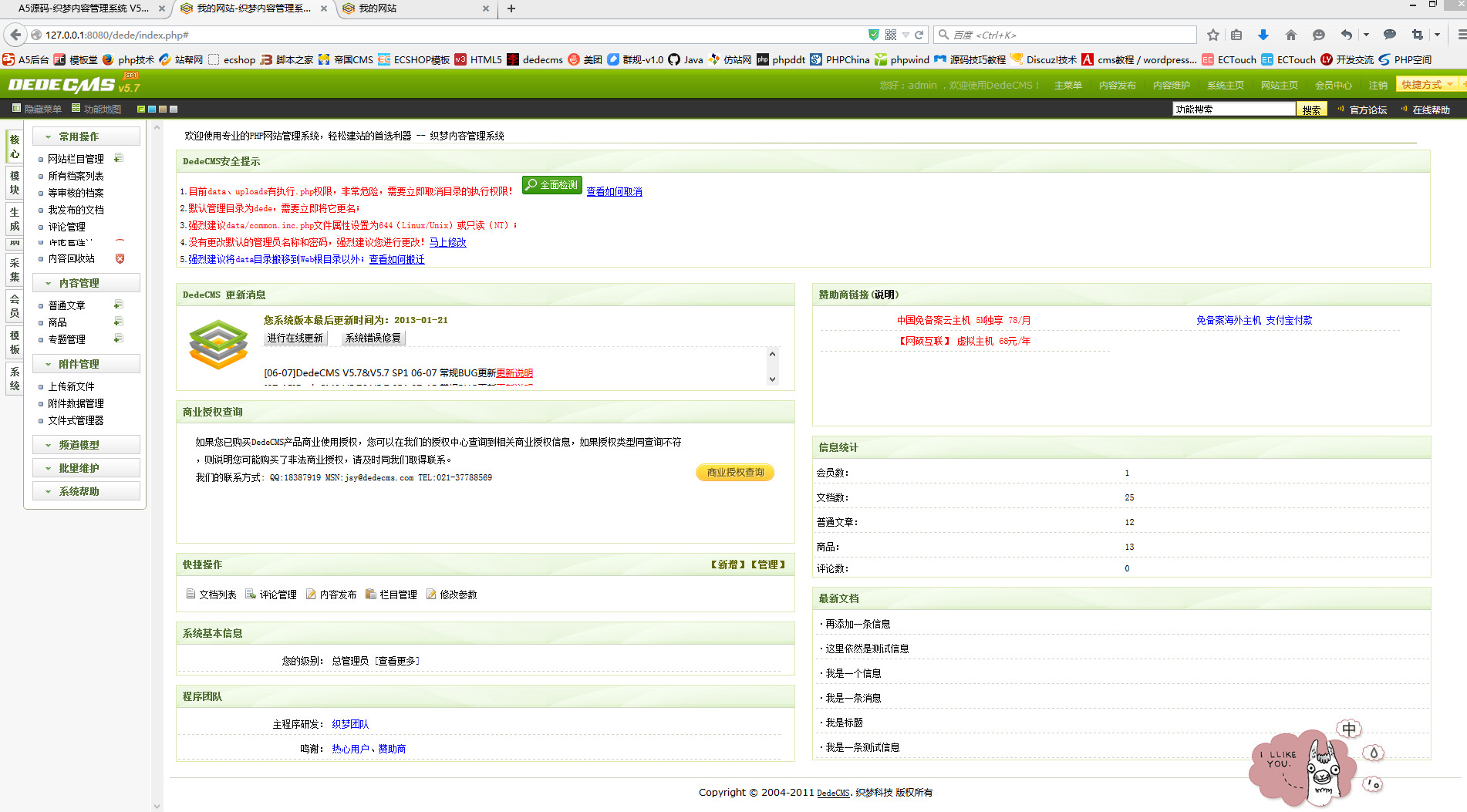Click the 商业授权查询 orange button
1467x812 pixels.
735,472
